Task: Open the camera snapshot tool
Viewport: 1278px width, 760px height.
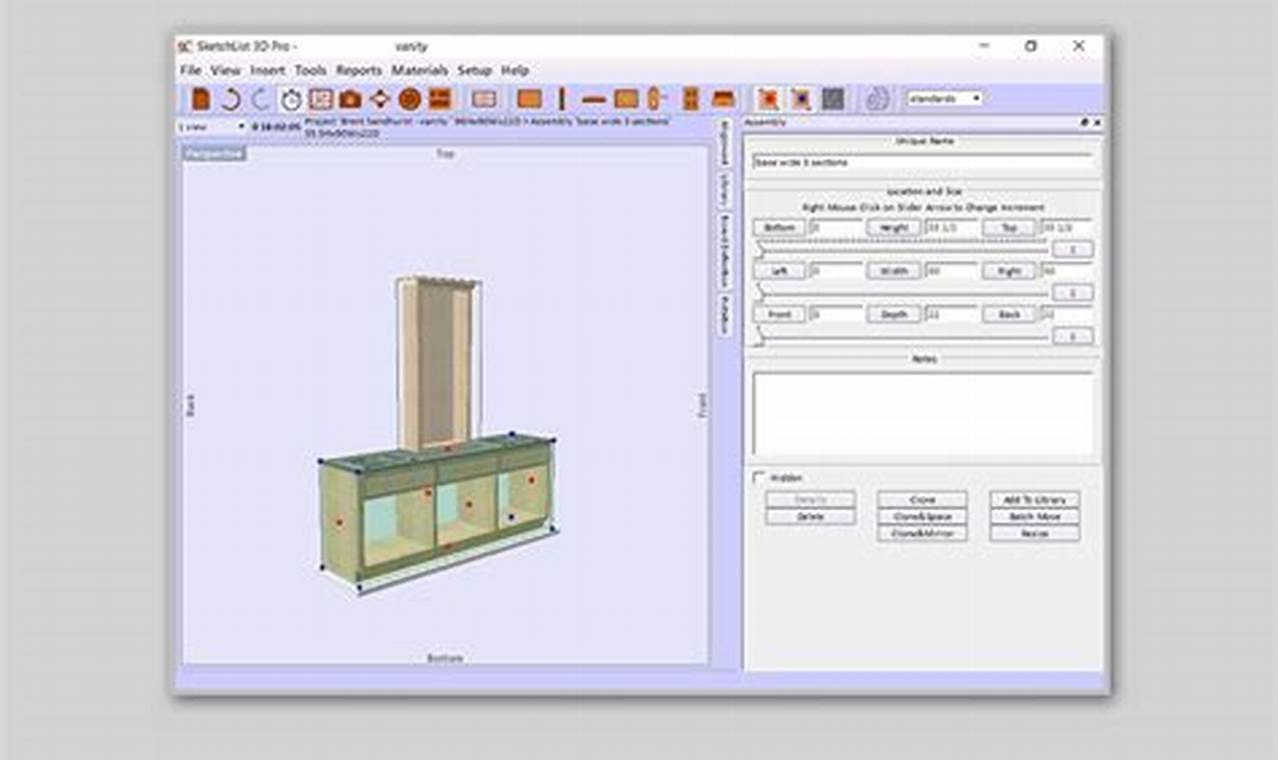Action: click(x=350, y=98)
